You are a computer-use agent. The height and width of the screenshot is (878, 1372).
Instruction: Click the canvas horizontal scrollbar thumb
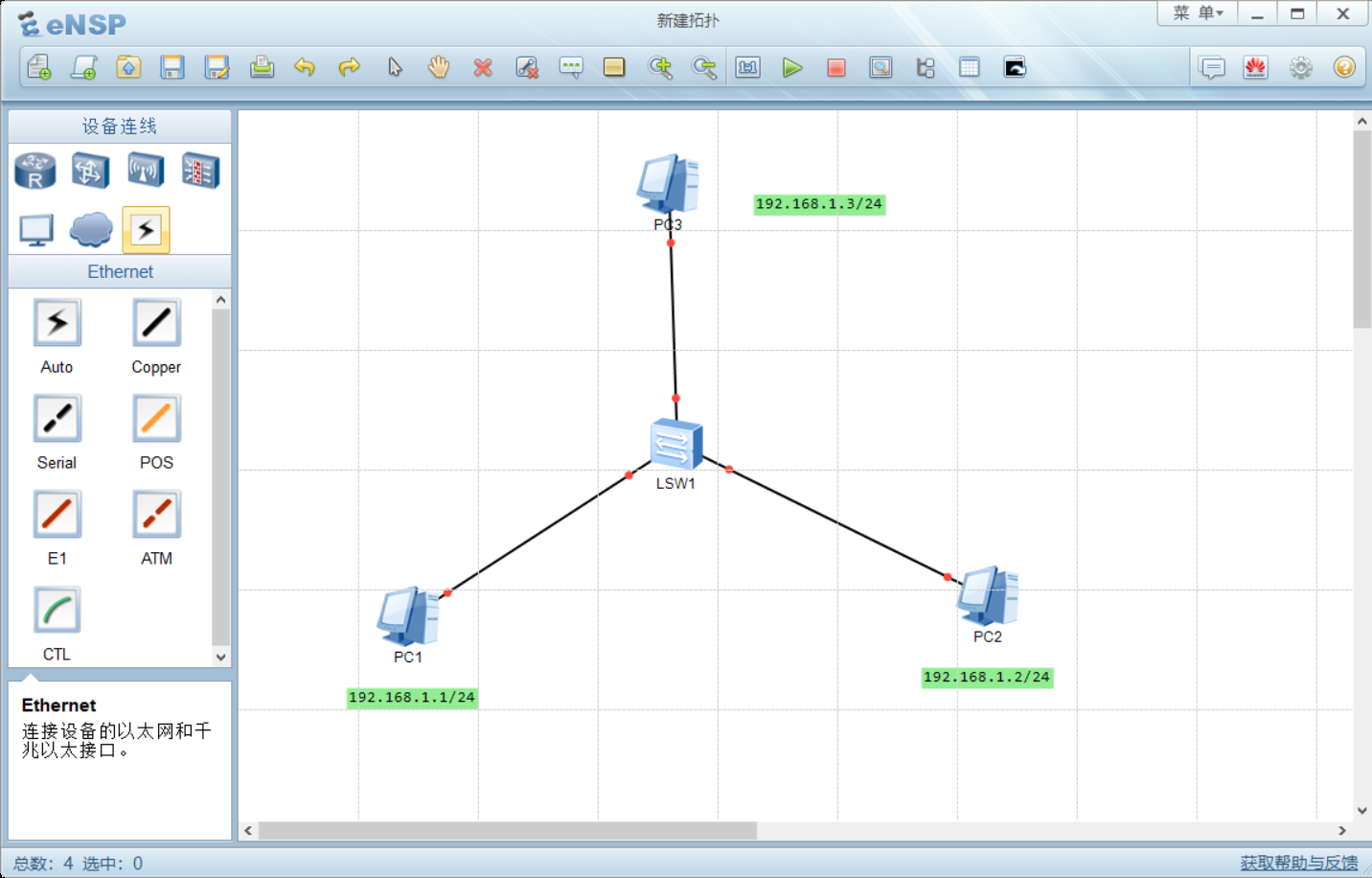(x=508, y=830)
